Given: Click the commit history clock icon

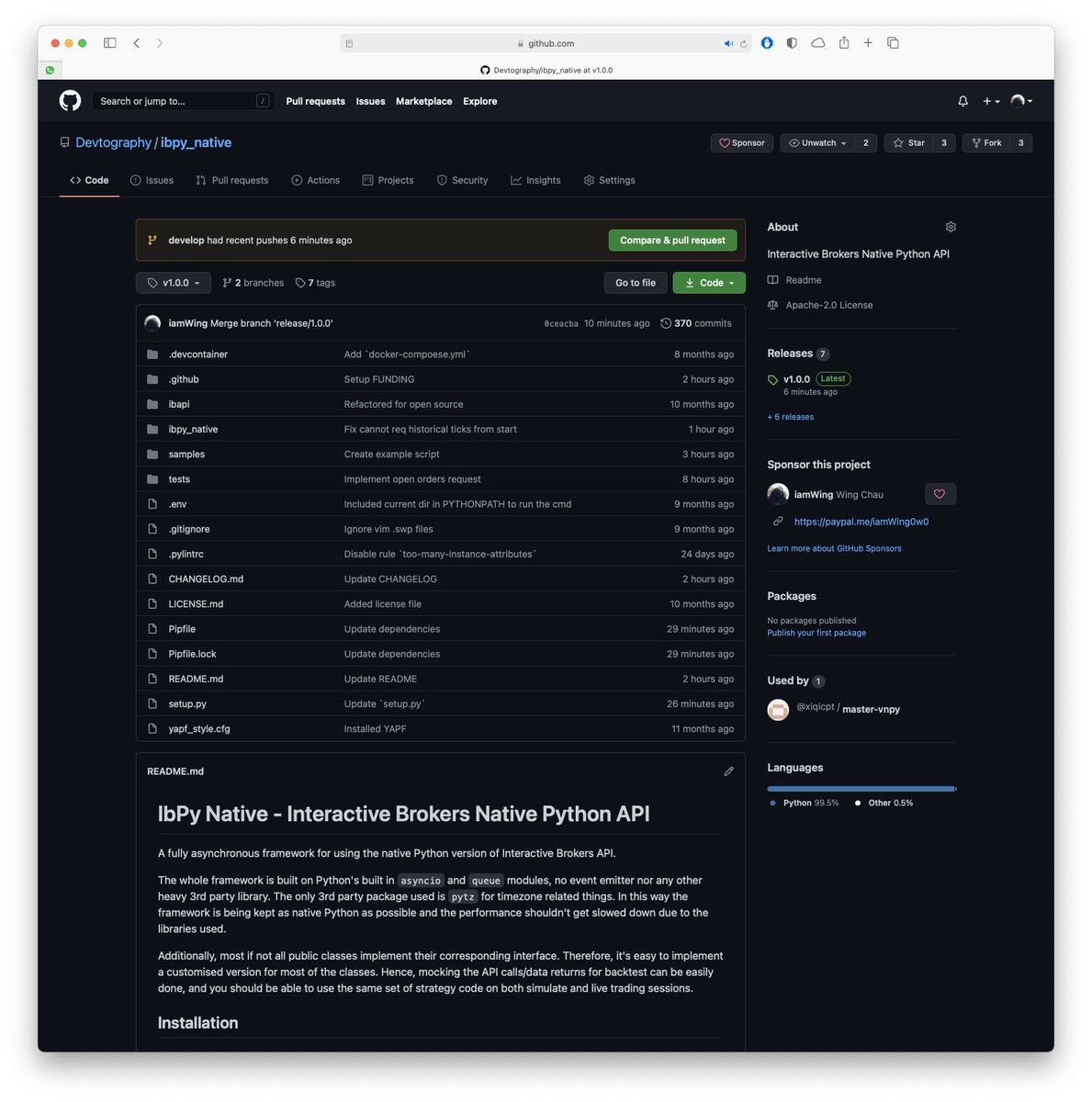Looking at the screenshot, I should [x=666, y=323].
